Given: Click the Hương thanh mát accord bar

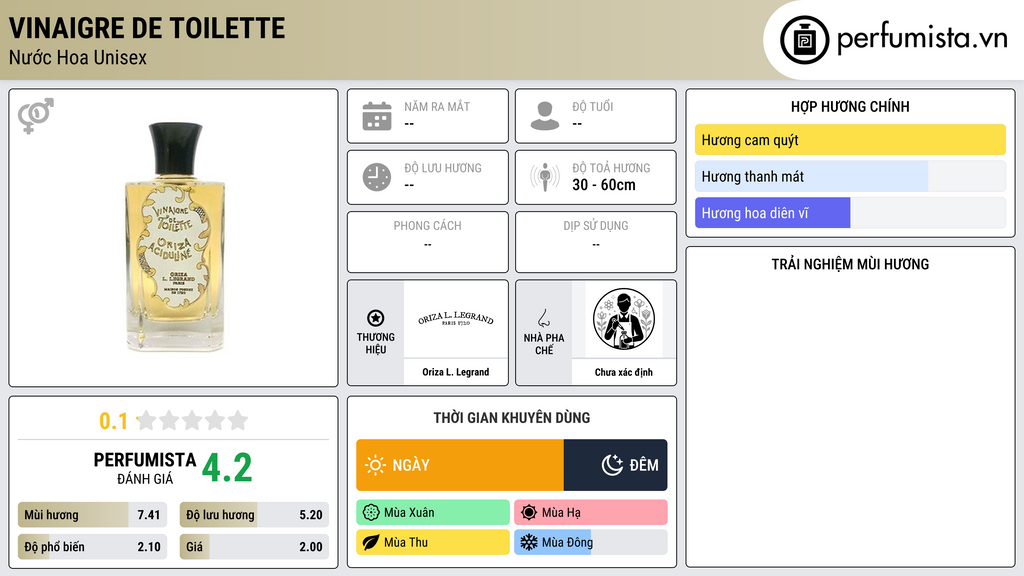Looking at the screenshot, I should (x=850, y=176).
